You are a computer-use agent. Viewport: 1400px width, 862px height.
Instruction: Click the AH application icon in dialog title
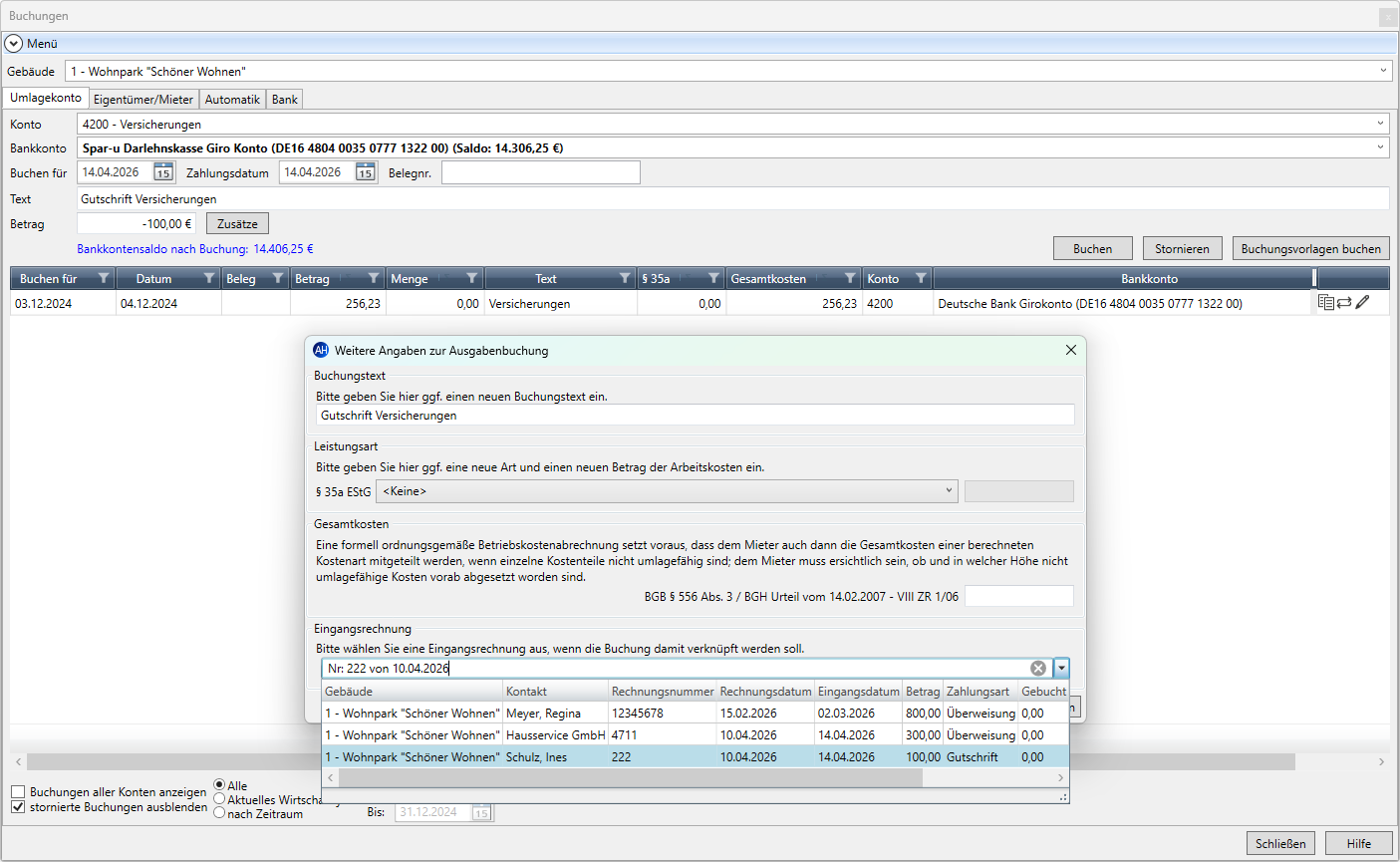click(321, 350)
